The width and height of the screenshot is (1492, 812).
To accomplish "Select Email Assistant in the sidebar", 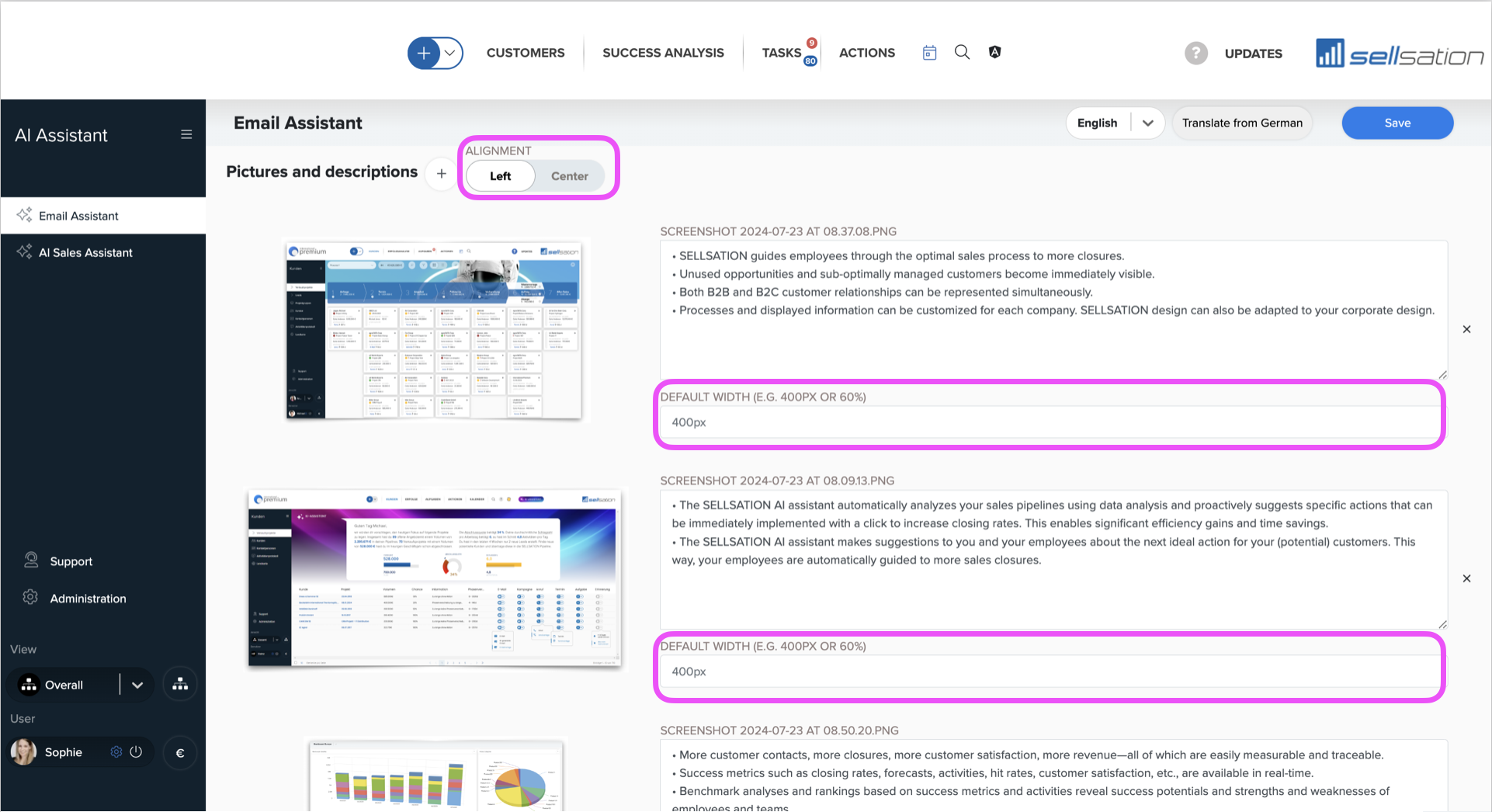I will pos(103,216).
